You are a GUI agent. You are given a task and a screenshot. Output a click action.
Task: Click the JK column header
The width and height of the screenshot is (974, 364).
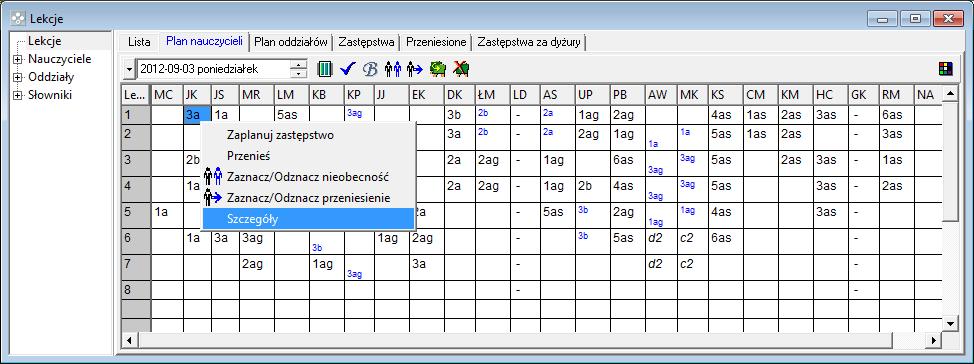point(197,95)
